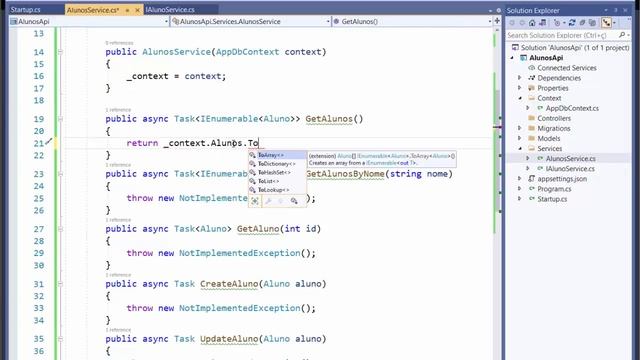This screenshot has width=640, height=360.
Task: Toggle Show All Files in Solution Explorer
Action: pos(593,23)
